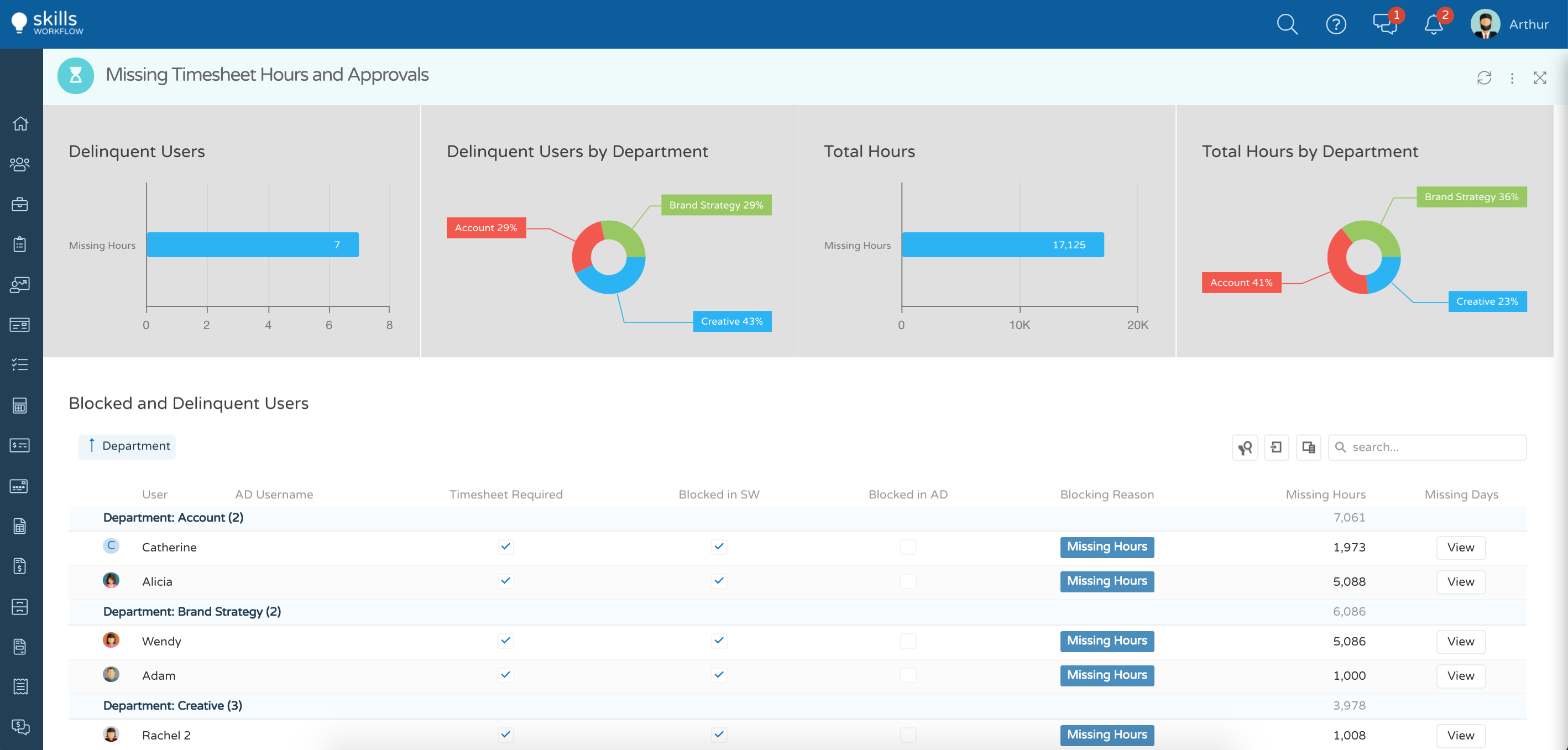Open the checklist sidebar icon
The image size is (1568, 750).
[20, 364]
